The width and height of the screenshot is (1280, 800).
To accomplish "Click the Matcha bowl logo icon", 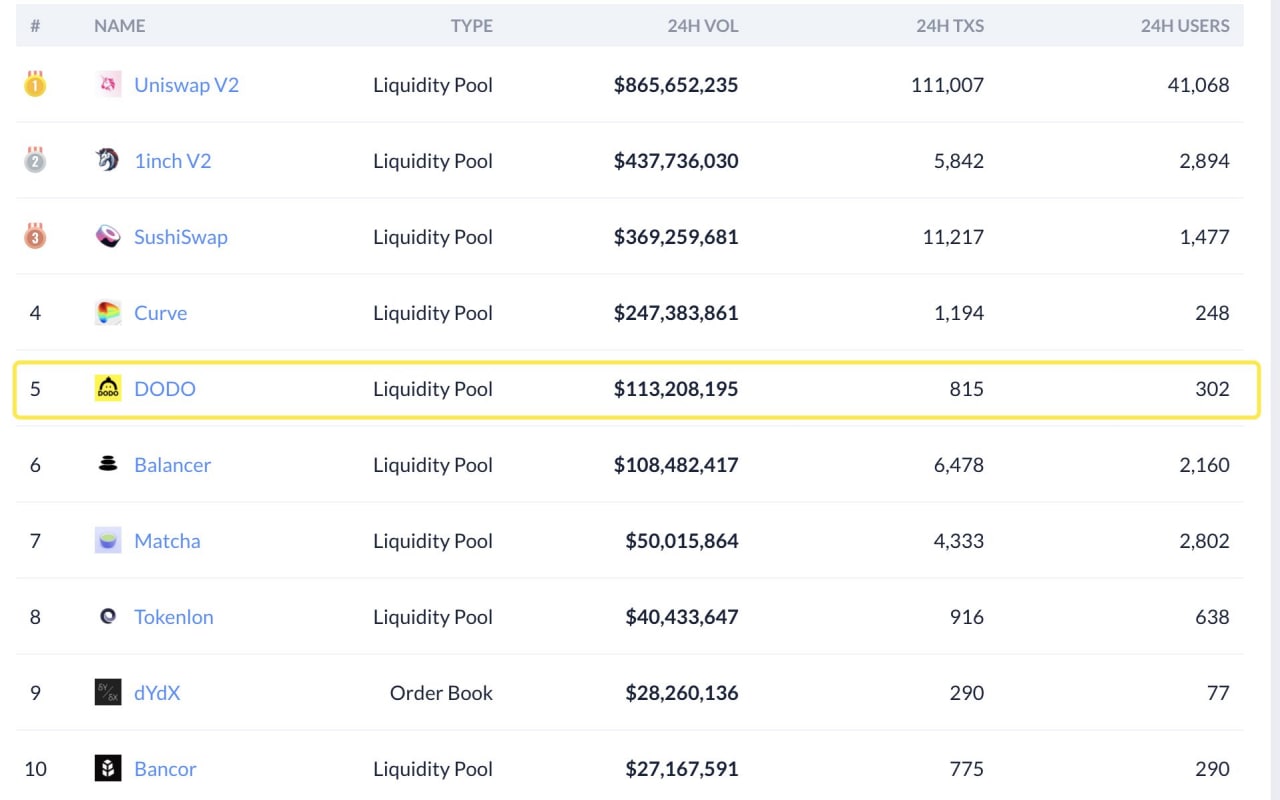I will point(108,540).
